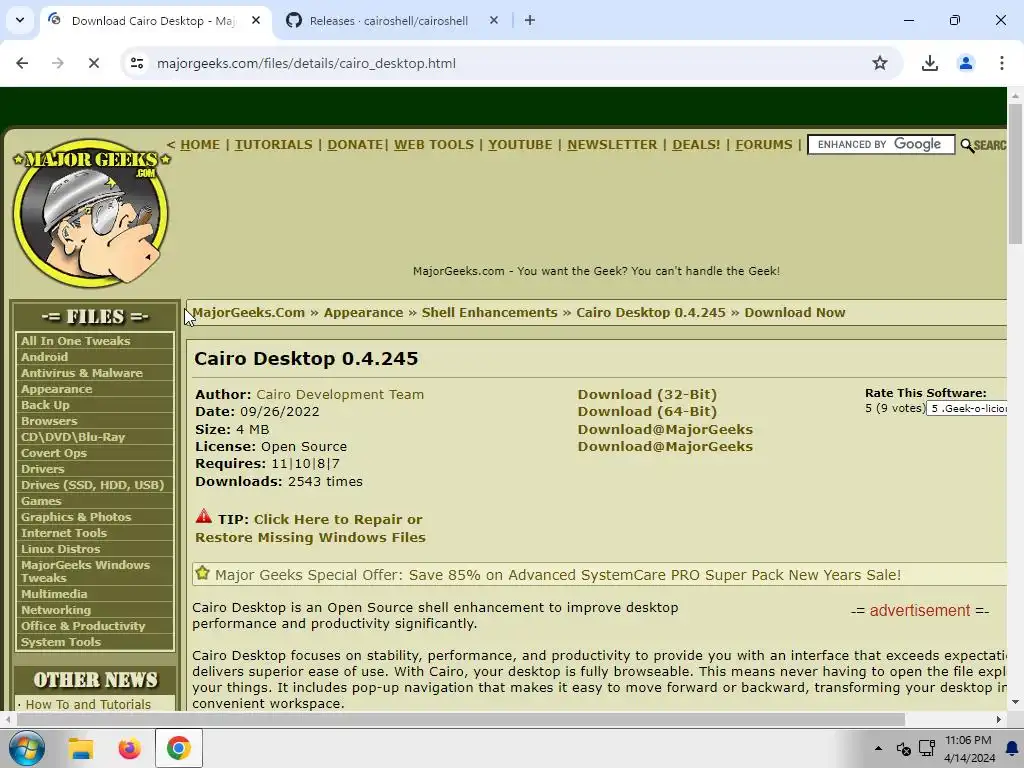Open TUTORIALS in the top navigation
The image size is (1024, 768).
coord(274,144)
